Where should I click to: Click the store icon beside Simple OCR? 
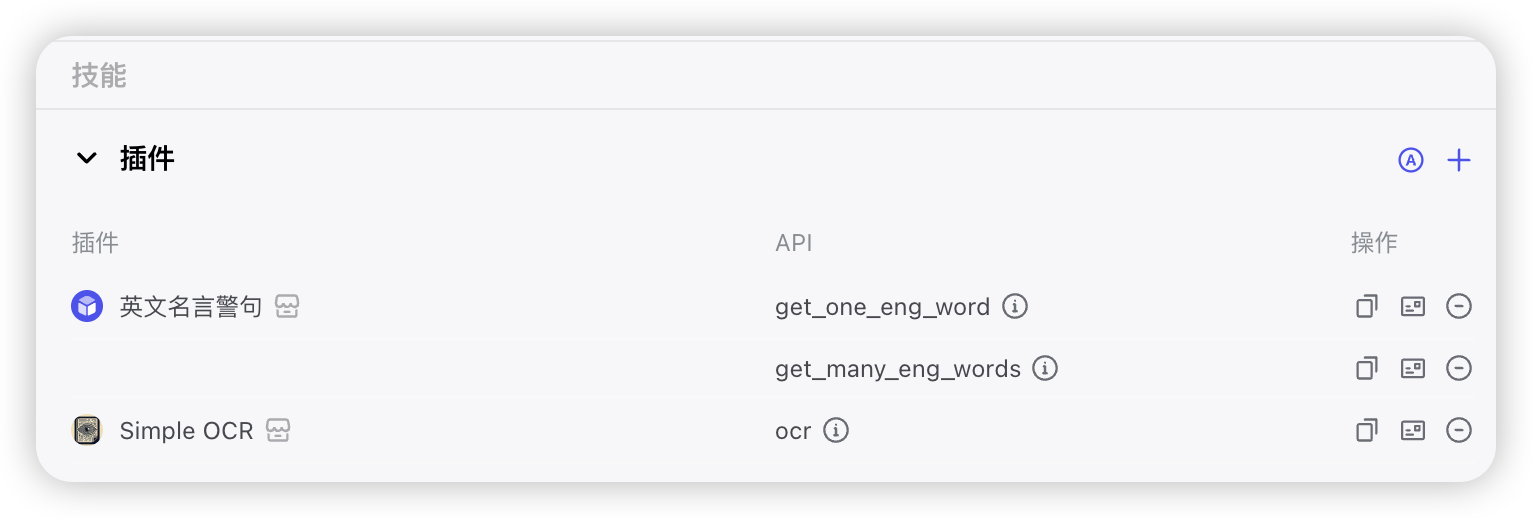click(278, 430)
